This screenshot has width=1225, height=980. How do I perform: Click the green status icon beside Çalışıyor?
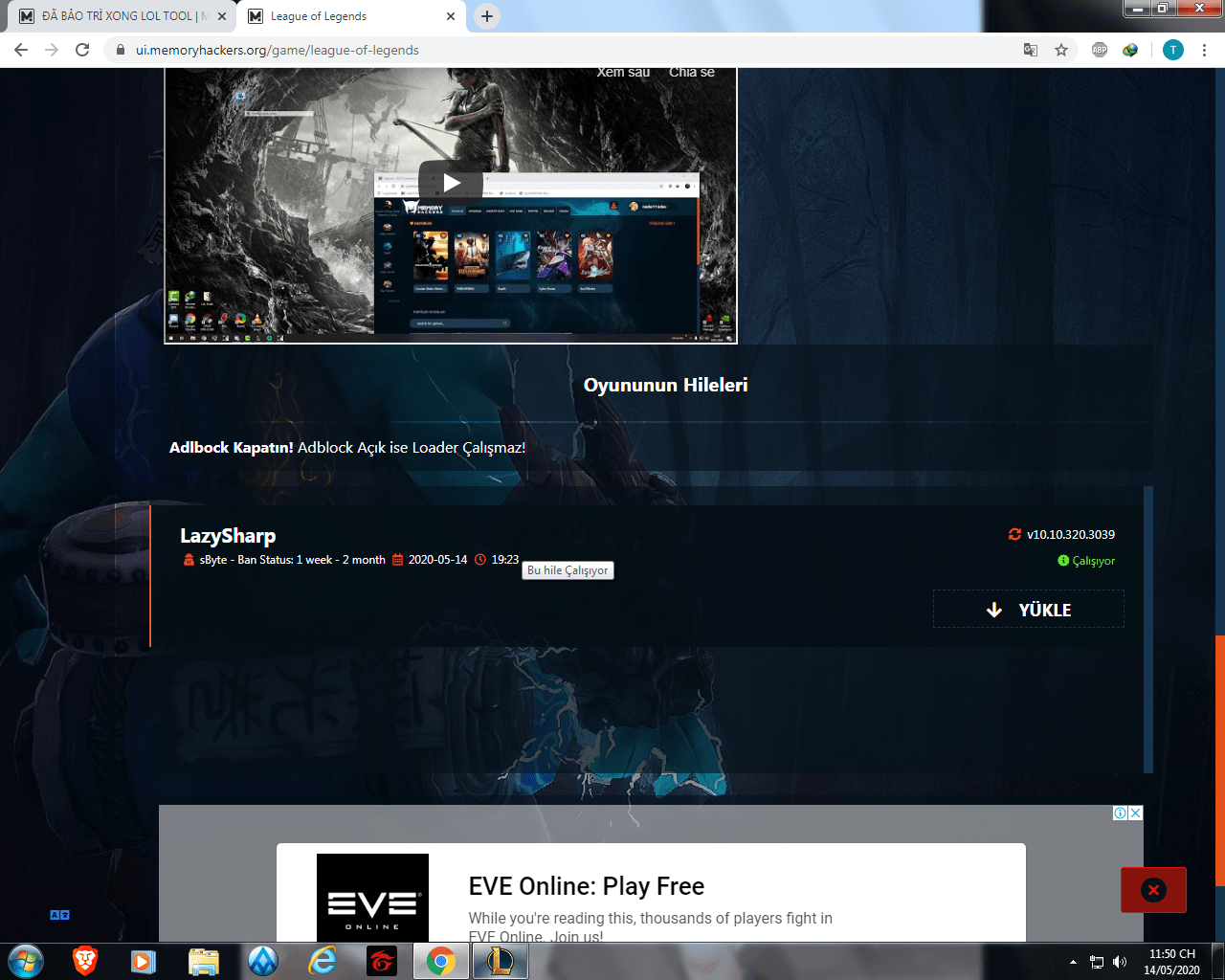[1063, 561]
